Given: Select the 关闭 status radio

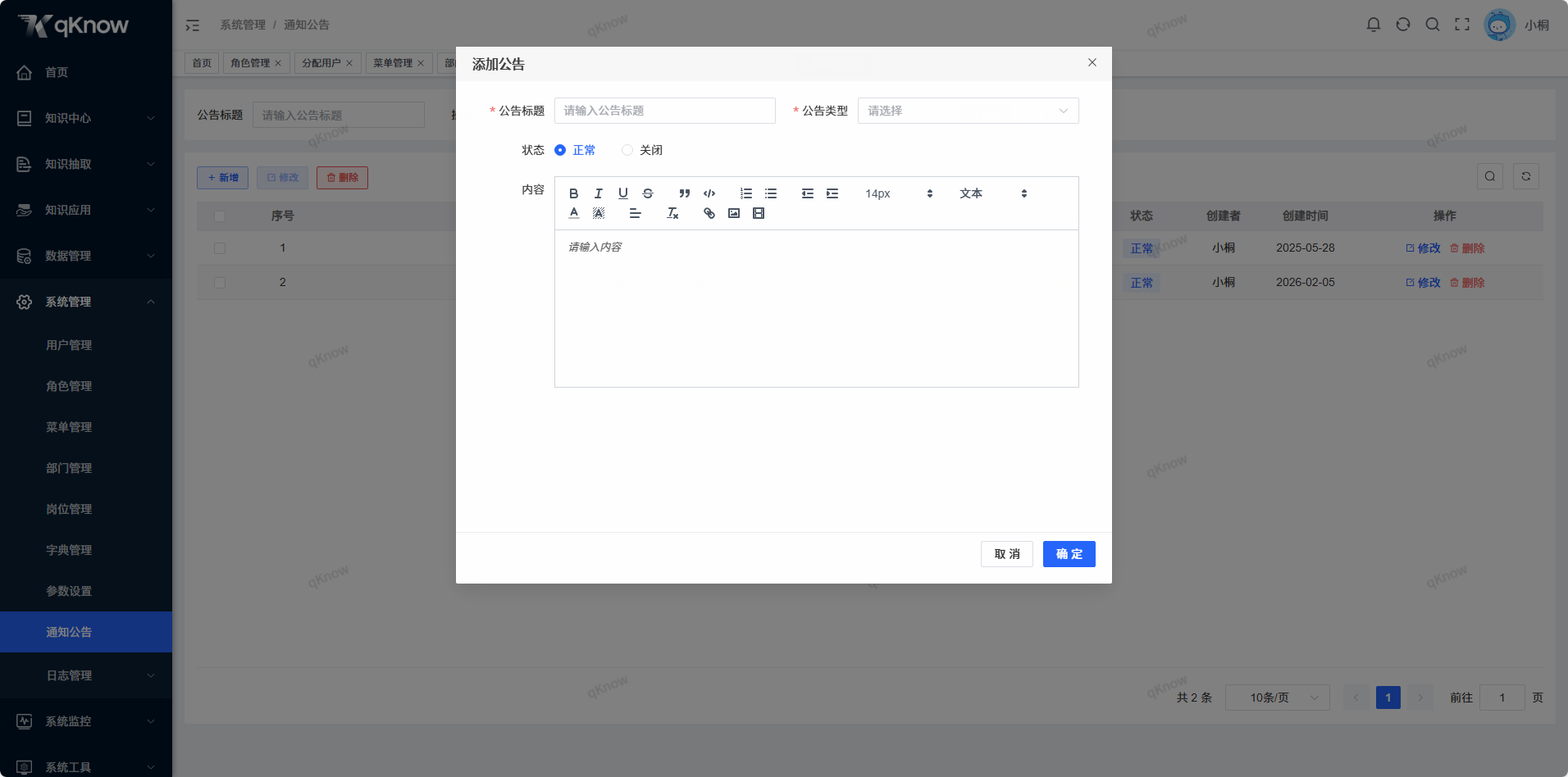Looking at the screenshot, I should 627,150.
